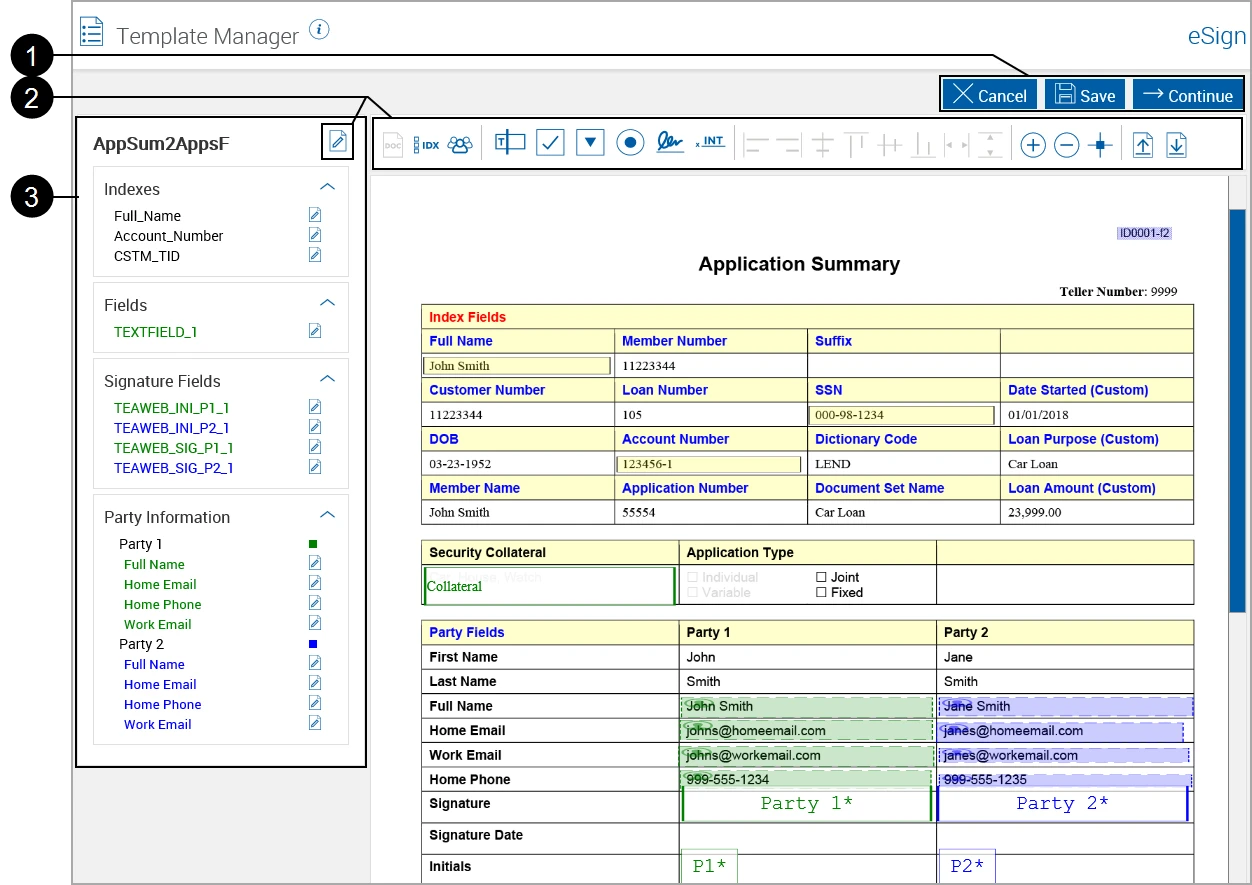This screenshot has height=885, width=1252.
Task: Edit the TEAWEB_INI_P1_1 signature field
Action: point(315,407)
